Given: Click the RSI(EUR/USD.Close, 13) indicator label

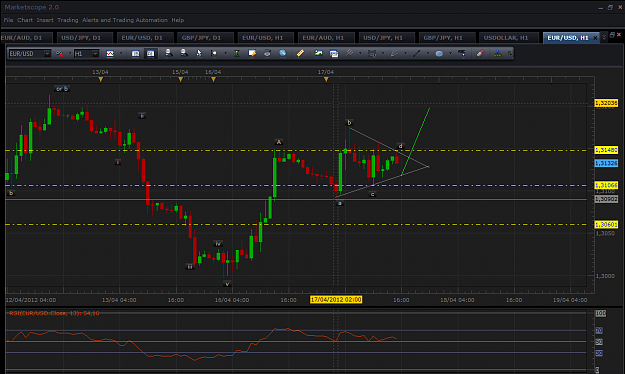Looking at the screenshot, I should coord(54,313).
